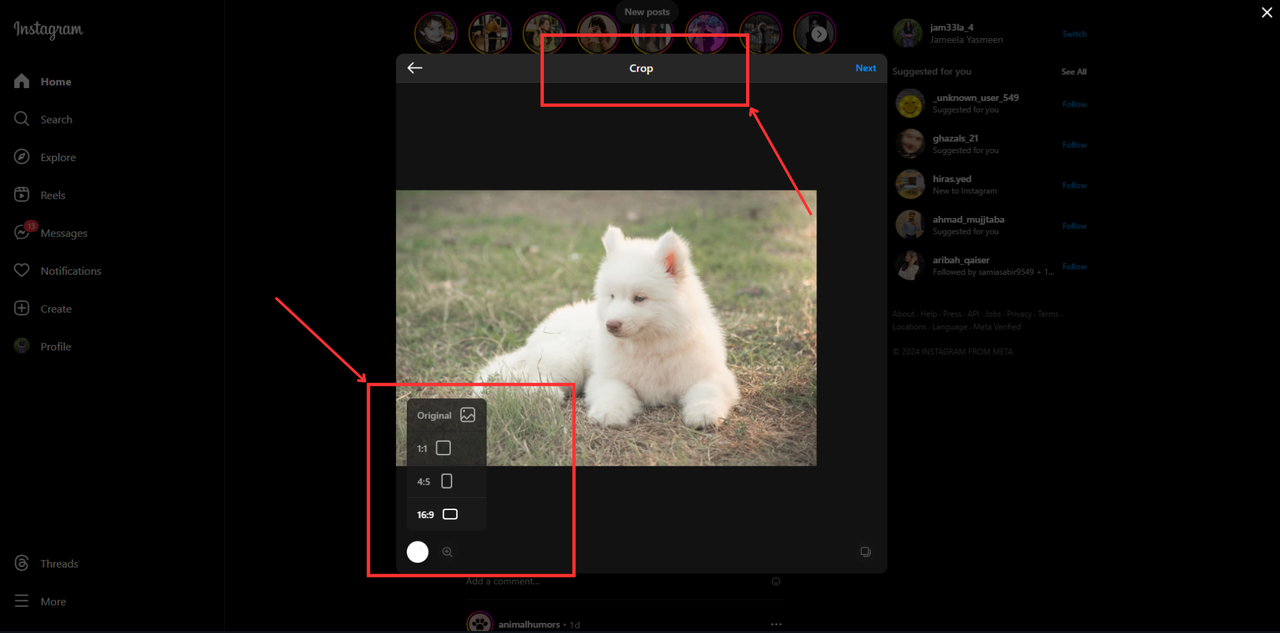Follow aribah_qaiser
1280x633 pixels.
[x=1074, y=266]
